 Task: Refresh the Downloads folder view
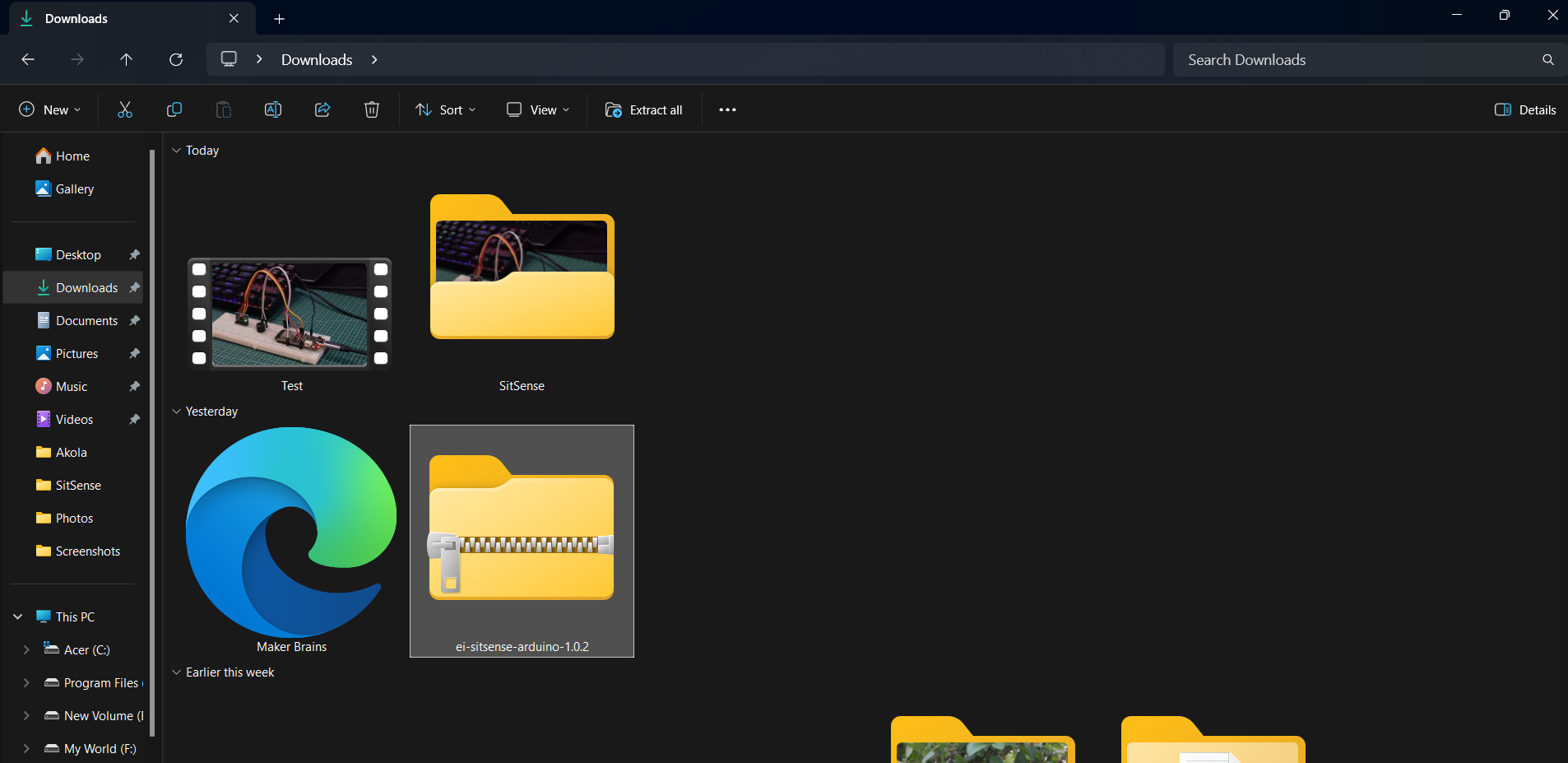pyautogui.click(x=176, y=59)
